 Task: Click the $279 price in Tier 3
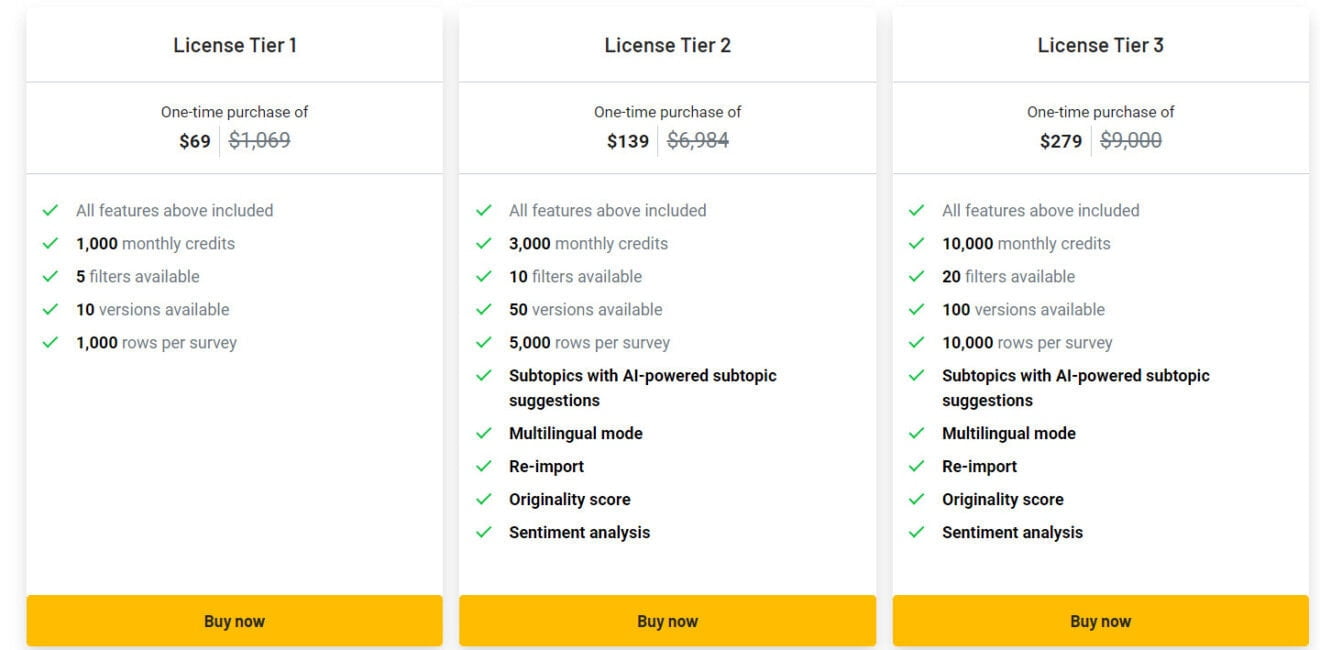1061,141
